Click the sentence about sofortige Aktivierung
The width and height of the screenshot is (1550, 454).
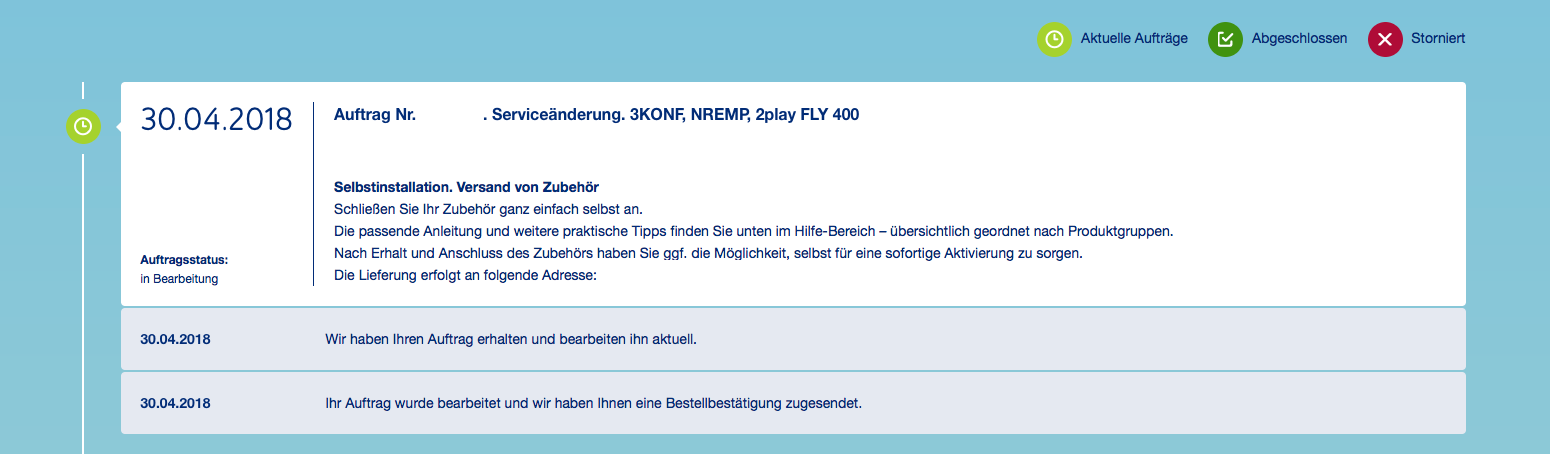[x=708, y=253]
